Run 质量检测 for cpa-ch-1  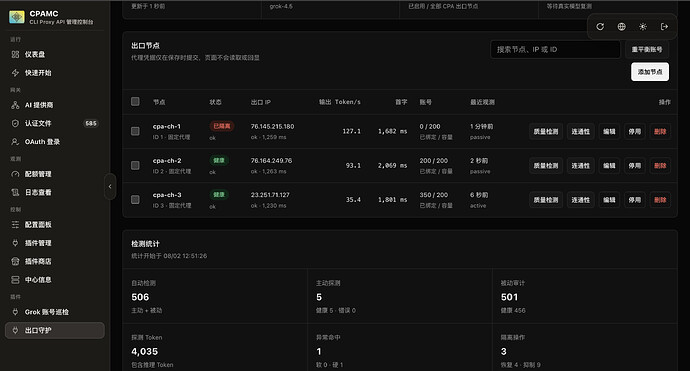pyautogui.click(x=546, y=132)
